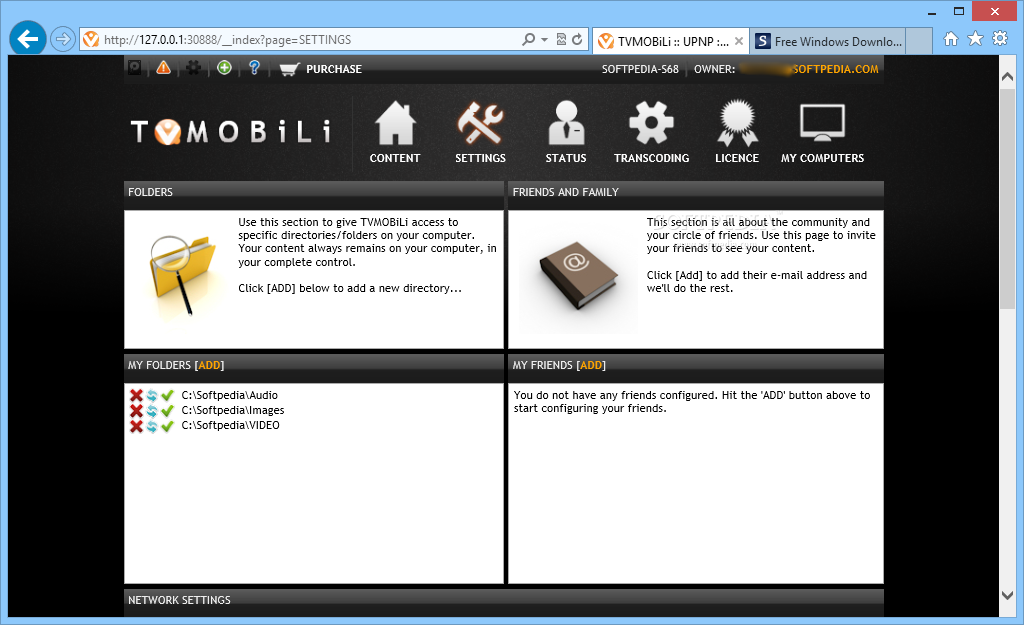This screenshot has width=1024, height=625.
Task: Refresh C:\Softpedia\Images folder scan
Action: pyautogui.click(x=152, y=410)
